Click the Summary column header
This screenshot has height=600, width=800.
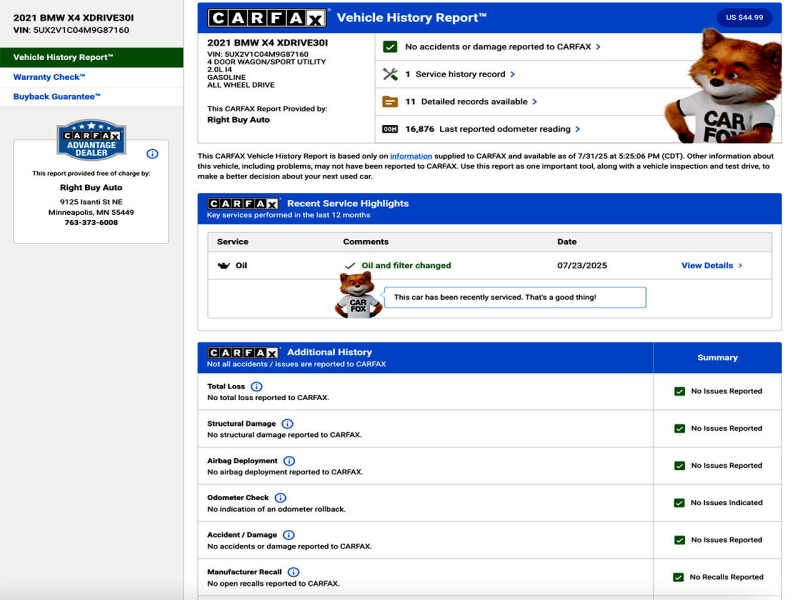click(x=717, y=358)
